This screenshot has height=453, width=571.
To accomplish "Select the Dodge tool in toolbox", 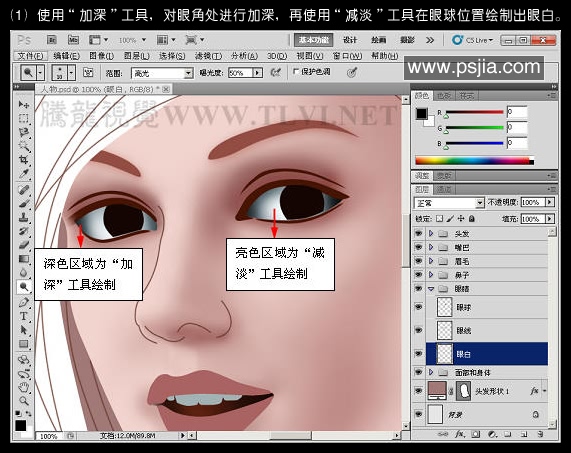I will tap(24, 287).
